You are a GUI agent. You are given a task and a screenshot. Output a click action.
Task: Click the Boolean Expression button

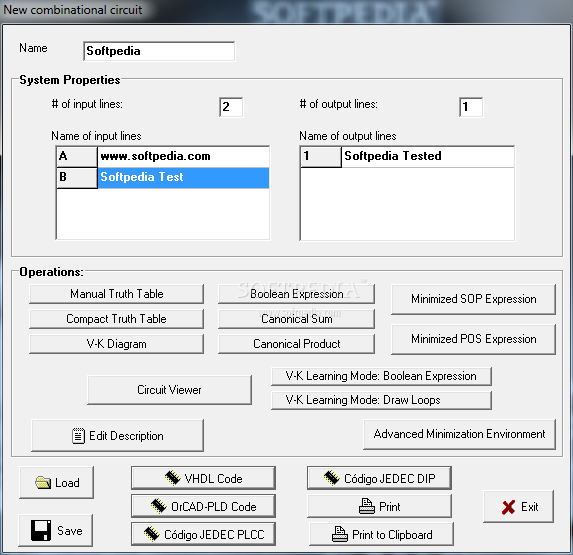(x=296, y=294)
